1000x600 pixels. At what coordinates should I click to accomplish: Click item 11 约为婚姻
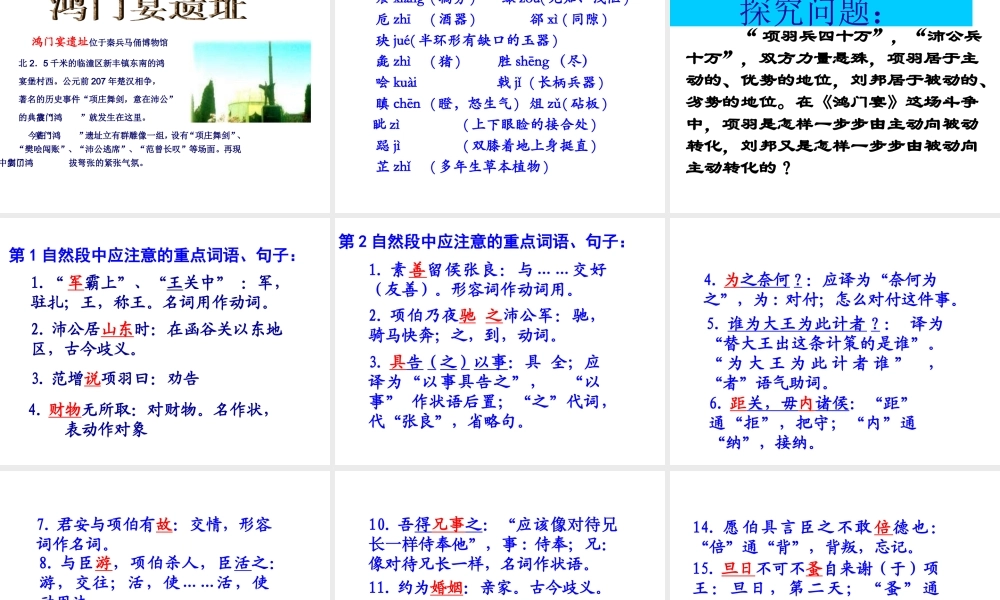coord(486,587)
